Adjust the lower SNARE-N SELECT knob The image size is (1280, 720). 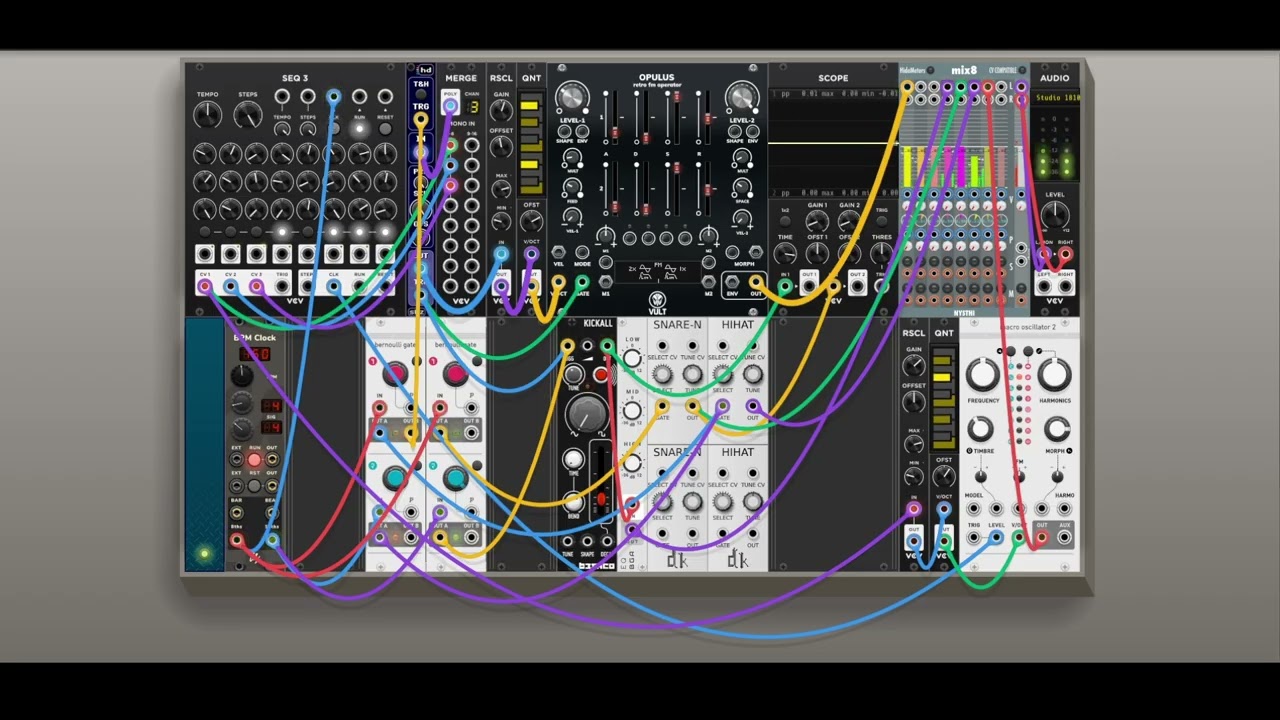point(662,502)
